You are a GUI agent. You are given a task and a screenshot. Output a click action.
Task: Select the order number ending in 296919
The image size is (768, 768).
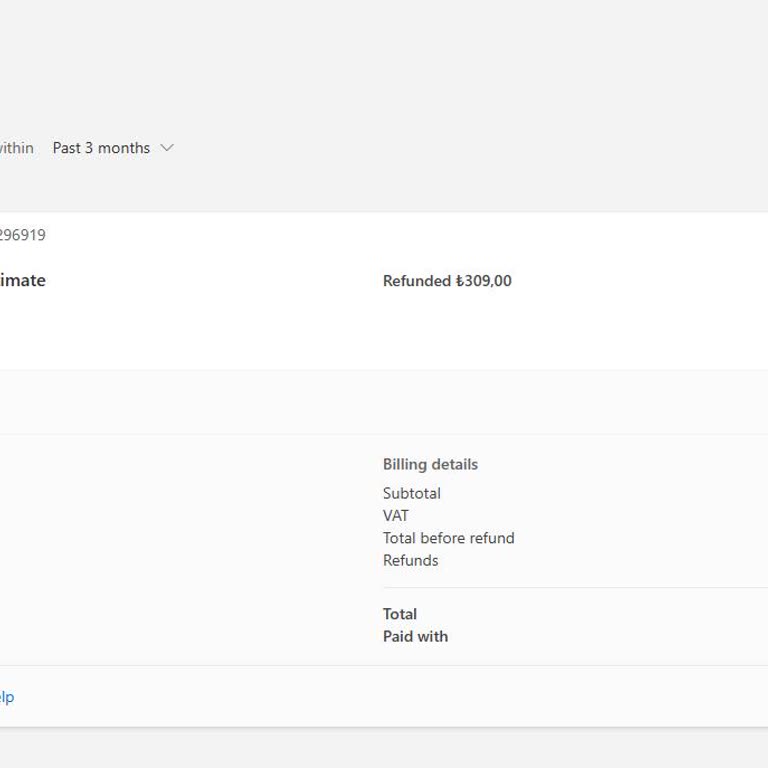(x=22, y=235)
